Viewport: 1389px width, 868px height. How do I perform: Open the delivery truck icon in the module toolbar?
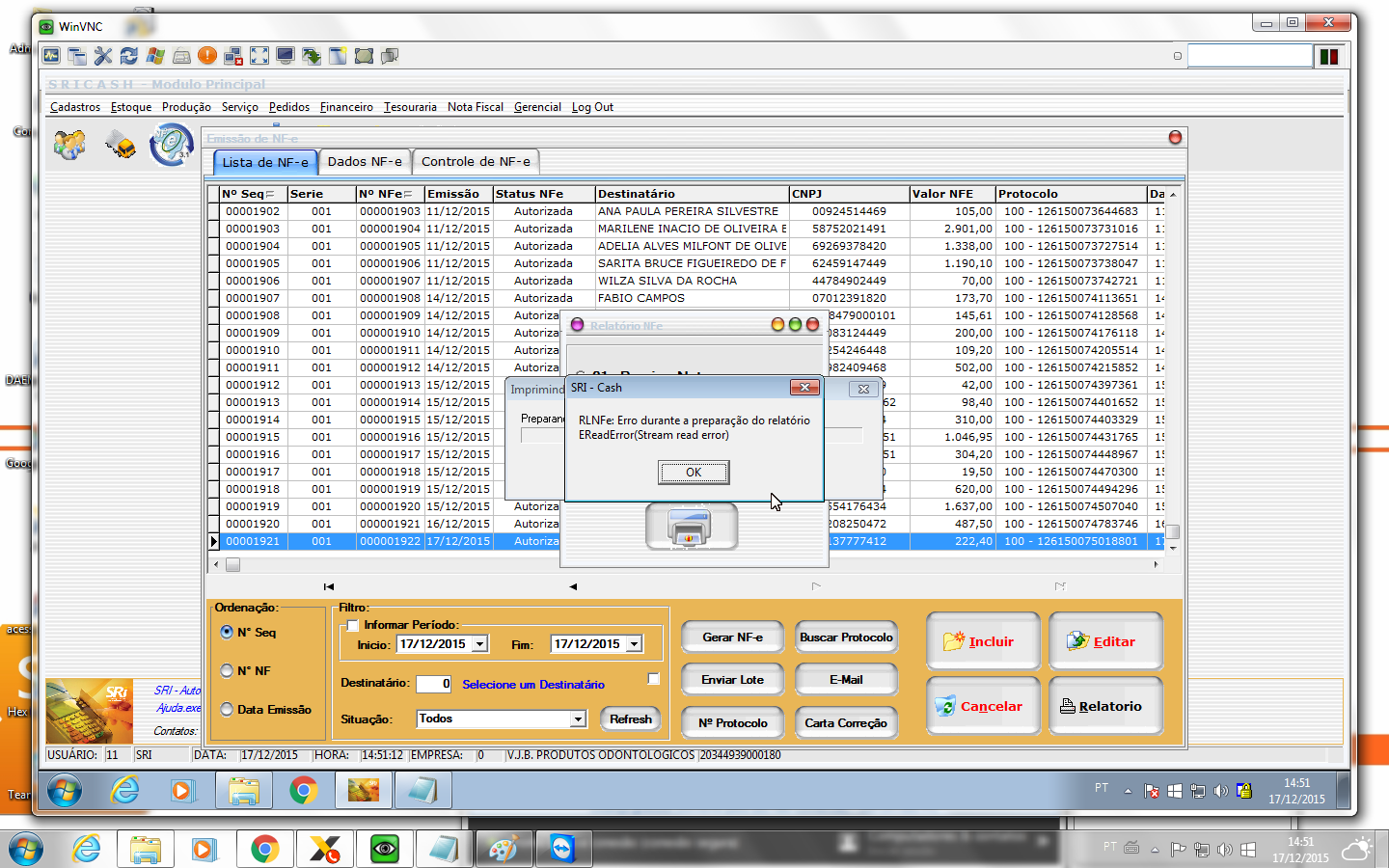[121, 146]
